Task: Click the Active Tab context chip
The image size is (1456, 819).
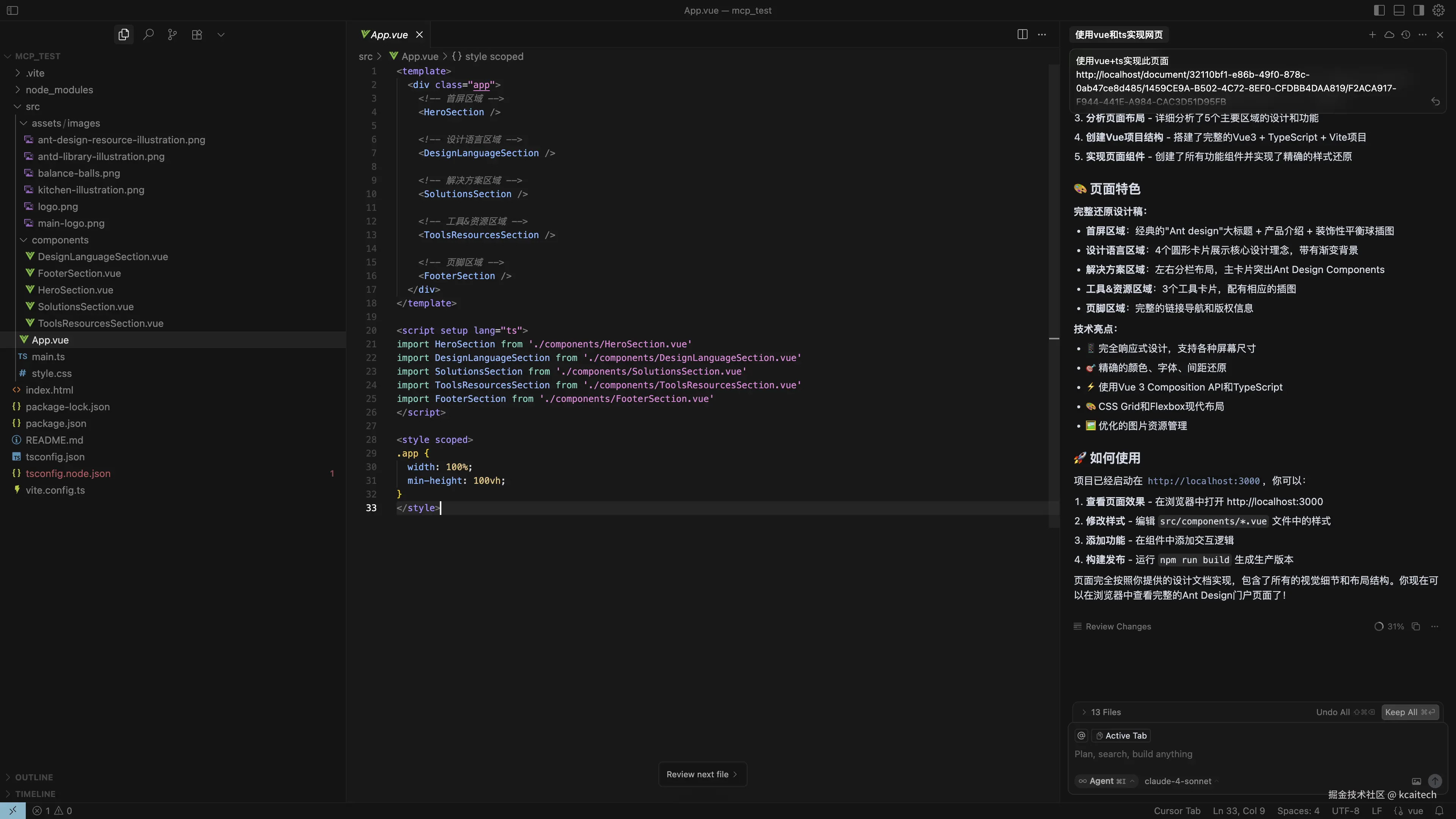Action: coord(1122,735)
